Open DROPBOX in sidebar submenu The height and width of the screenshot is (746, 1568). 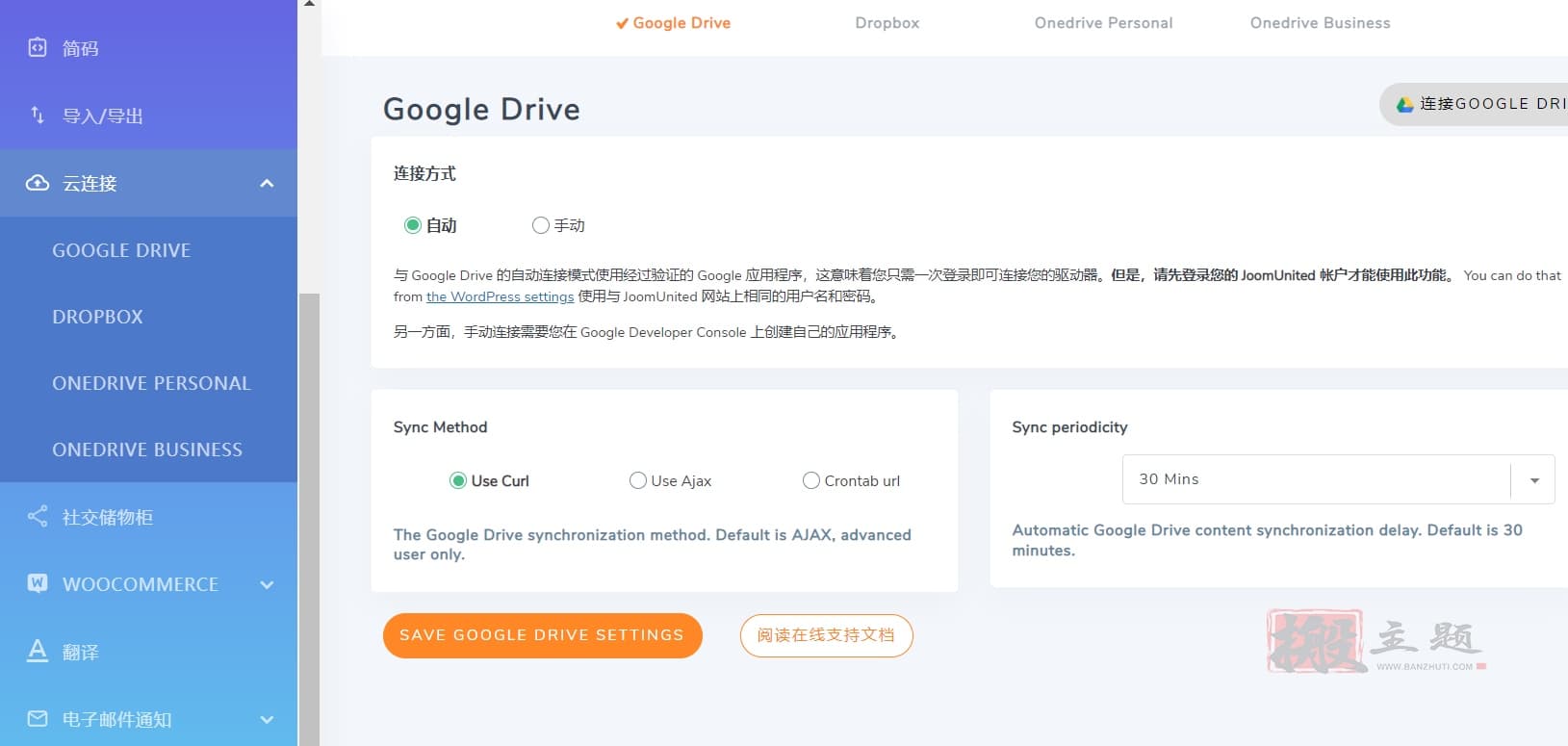[x=97, y=317]
